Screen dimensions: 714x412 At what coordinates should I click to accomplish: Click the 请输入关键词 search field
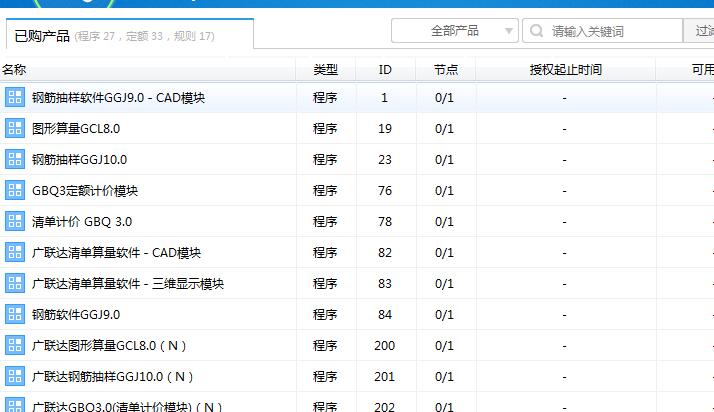[x=603, y=31]
